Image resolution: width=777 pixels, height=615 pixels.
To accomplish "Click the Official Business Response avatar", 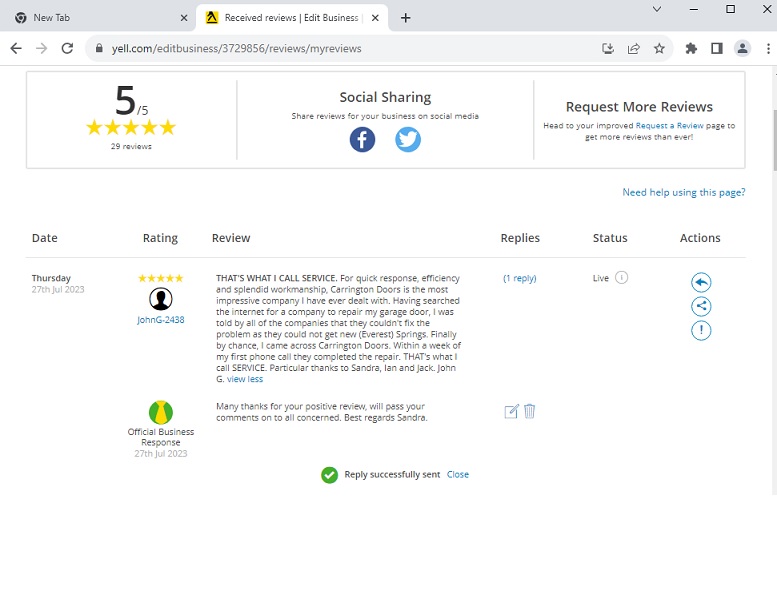I will pyautogui.click(x=161, y=412).
